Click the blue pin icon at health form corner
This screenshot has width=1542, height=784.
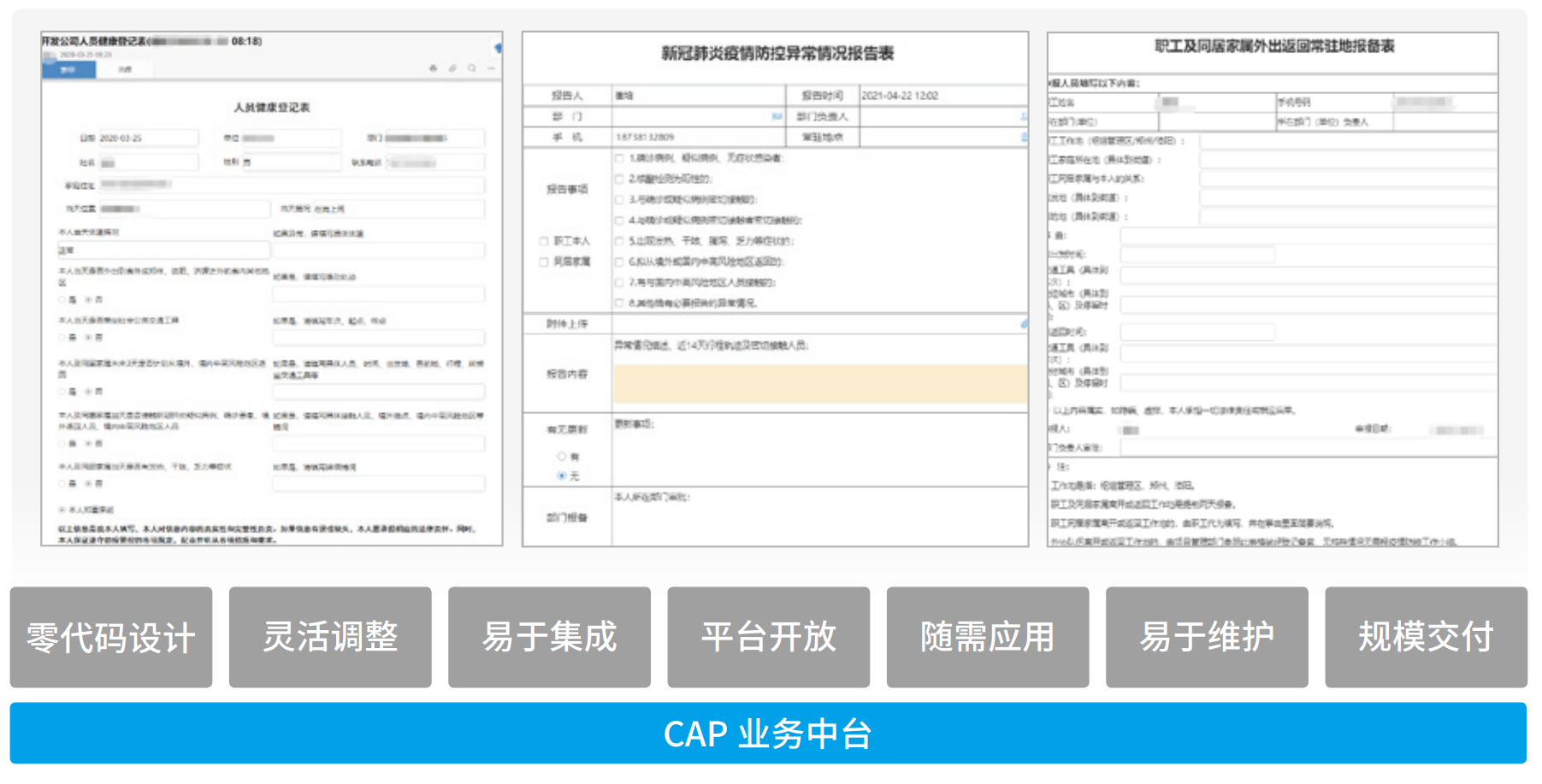pyautogui.click(x=498, y=49)
